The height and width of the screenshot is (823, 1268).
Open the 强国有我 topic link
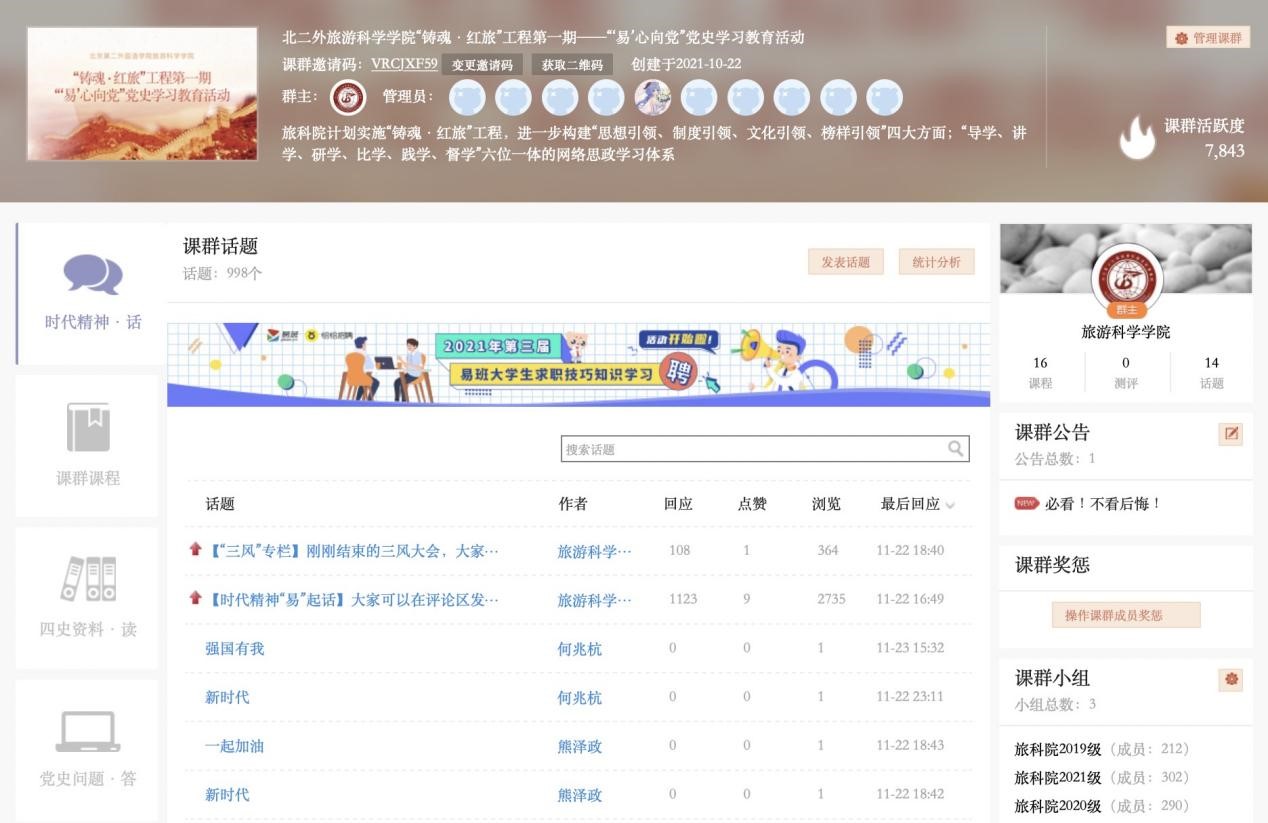[235, 648]
